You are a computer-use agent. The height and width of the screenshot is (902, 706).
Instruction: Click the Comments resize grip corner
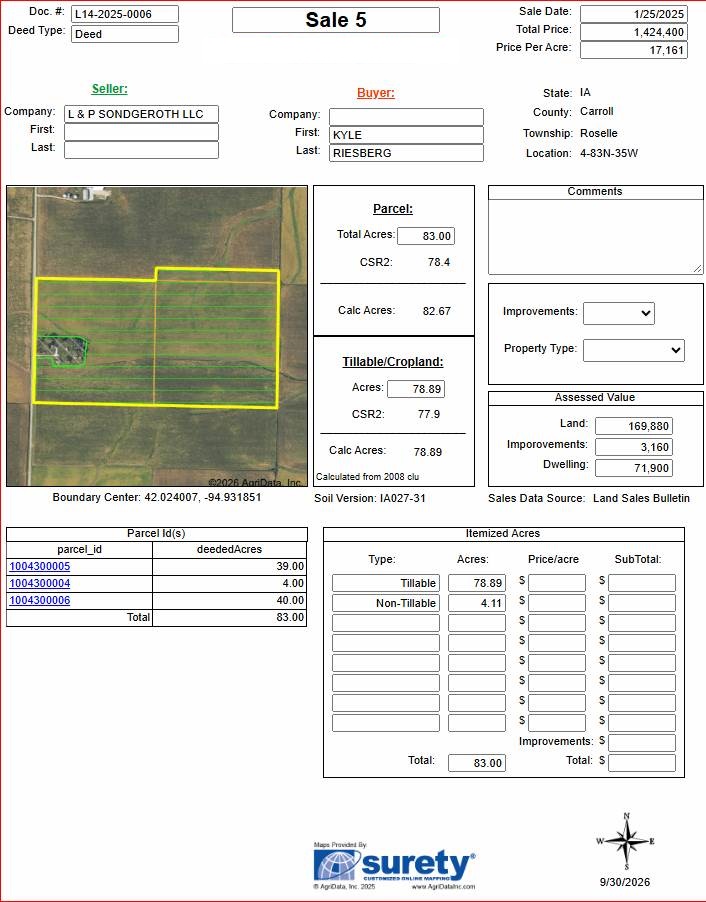(697, 269)
